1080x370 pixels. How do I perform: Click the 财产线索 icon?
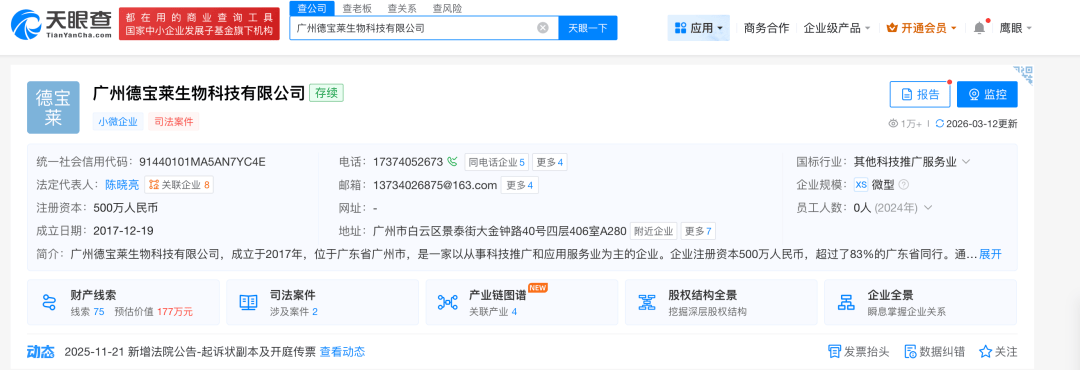(x=49, y=302)
